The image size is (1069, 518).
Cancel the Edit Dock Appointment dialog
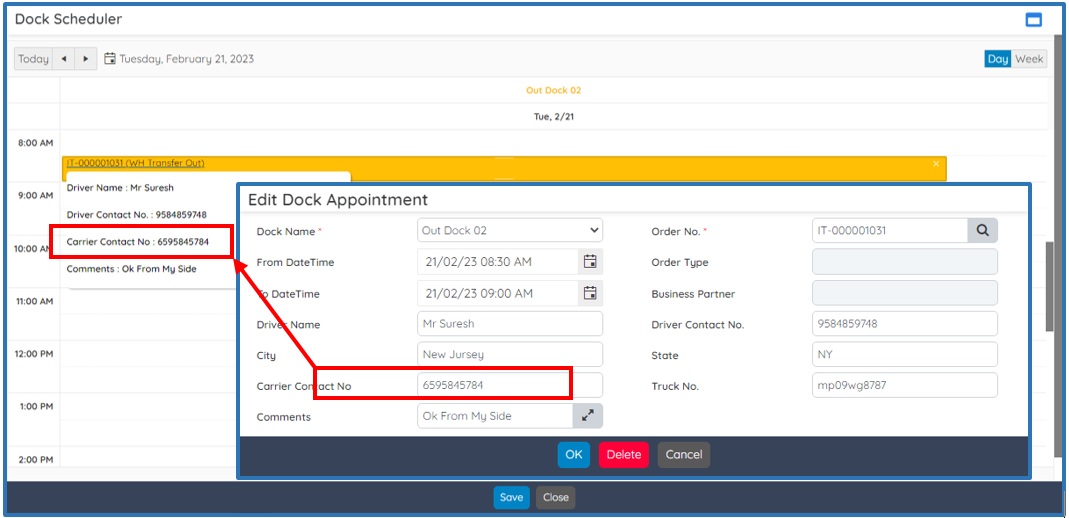tap(683, 455)
